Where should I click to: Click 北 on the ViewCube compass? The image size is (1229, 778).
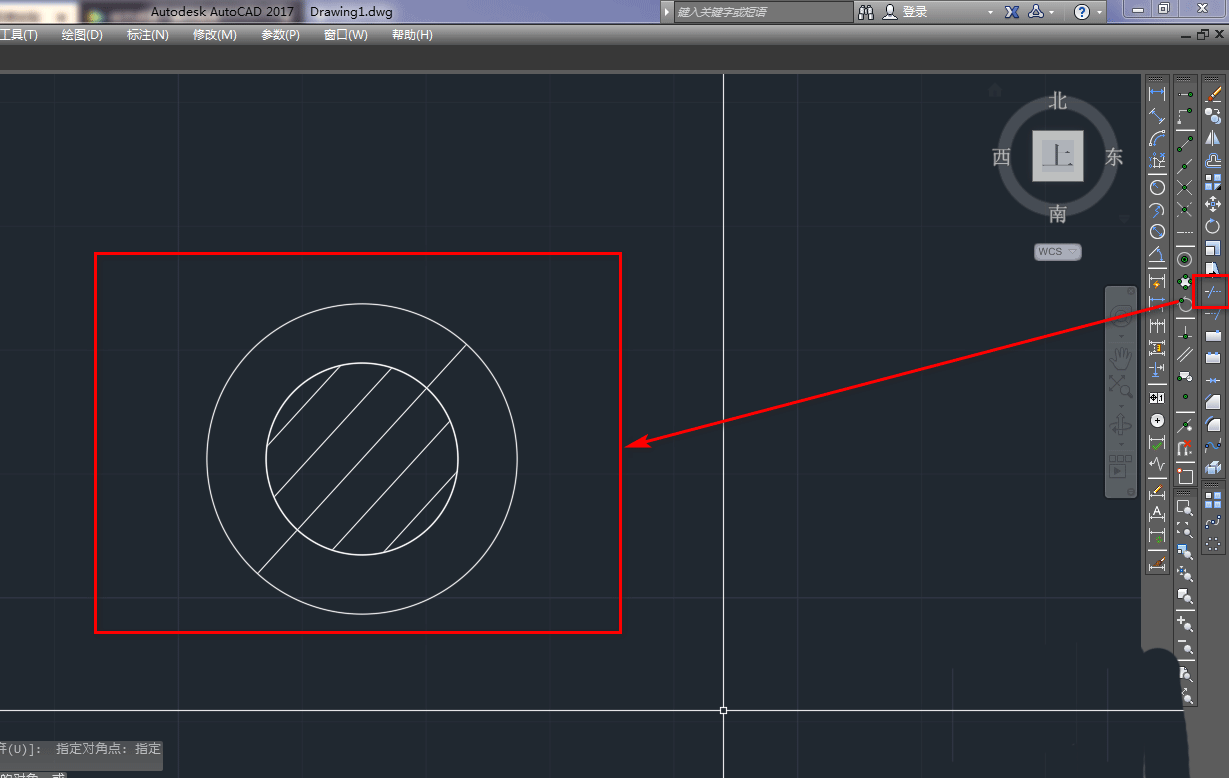(x=1058, y=101)
